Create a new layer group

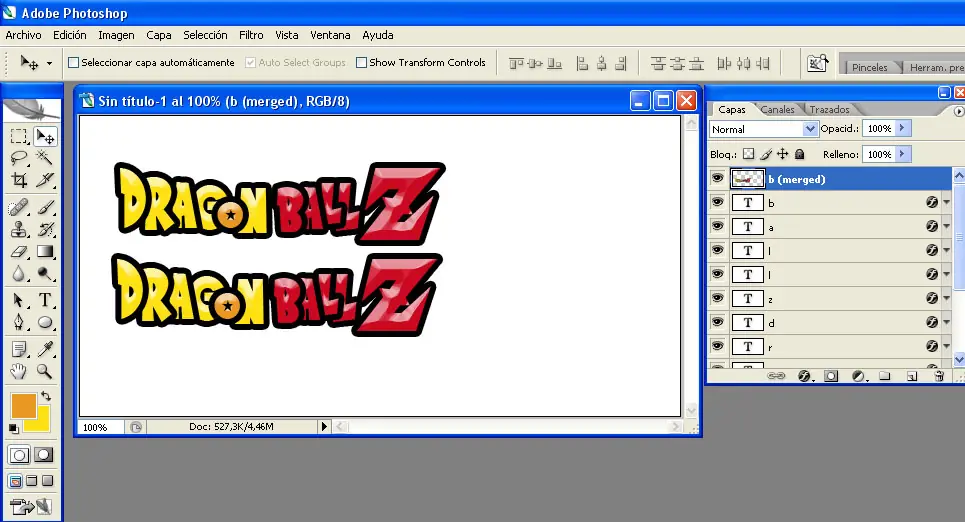(884, 376)
